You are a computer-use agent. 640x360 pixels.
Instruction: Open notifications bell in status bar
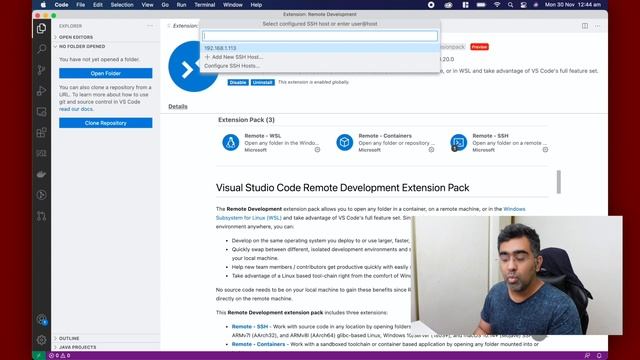click(599, 356)
